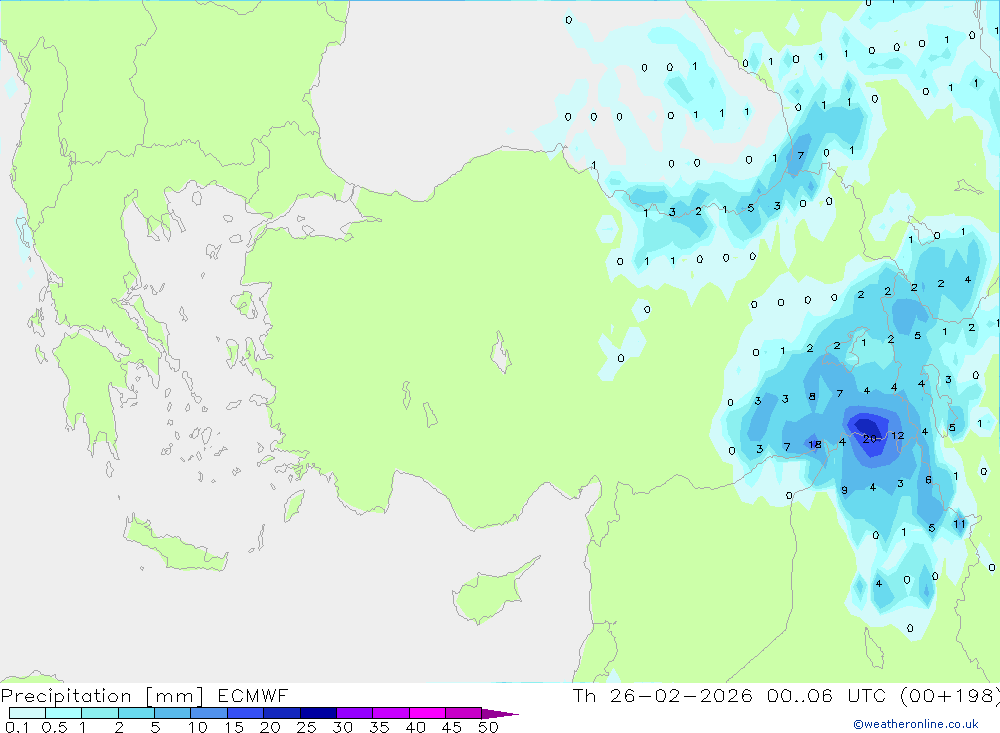The image size is (1000, 733).
Task: Choose the 20–25 mm dark blue legend swatch
Action: point(282,713)
